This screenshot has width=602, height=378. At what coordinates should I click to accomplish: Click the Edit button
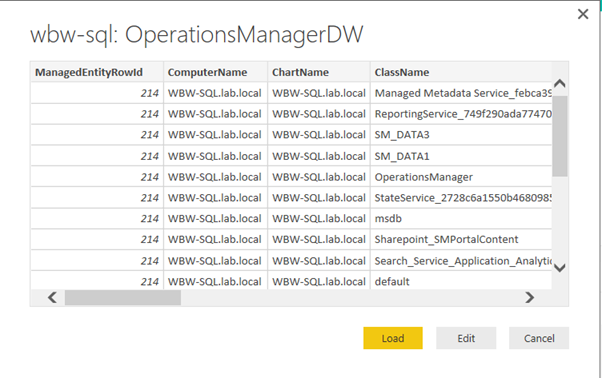point(466,338)
